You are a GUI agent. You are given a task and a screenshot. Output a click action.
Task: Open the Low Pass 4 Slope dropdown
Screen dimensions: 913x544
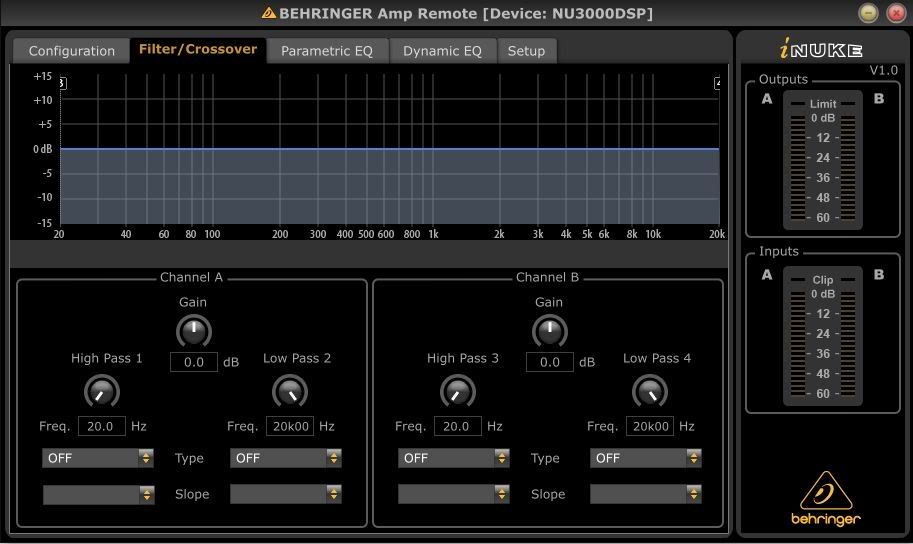646,494
